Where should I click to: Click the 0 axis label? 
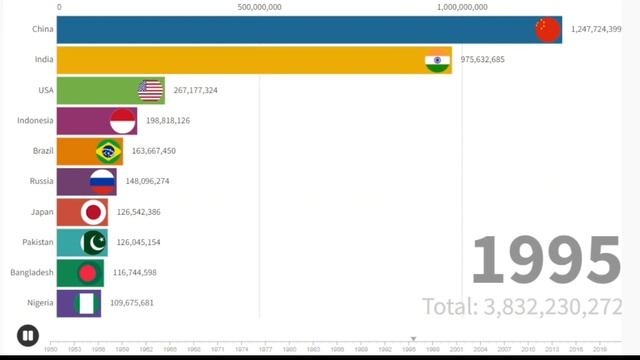coord(59,7)
